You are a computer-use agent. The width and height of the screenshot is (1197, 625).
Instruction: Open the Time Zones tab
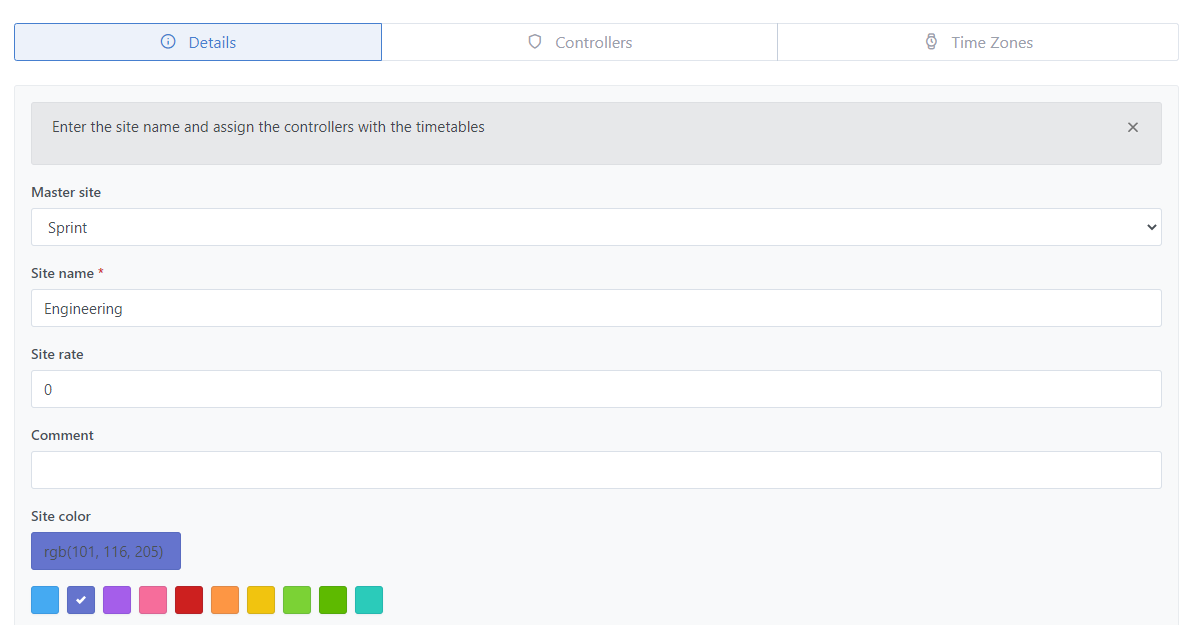coord(977,42)
